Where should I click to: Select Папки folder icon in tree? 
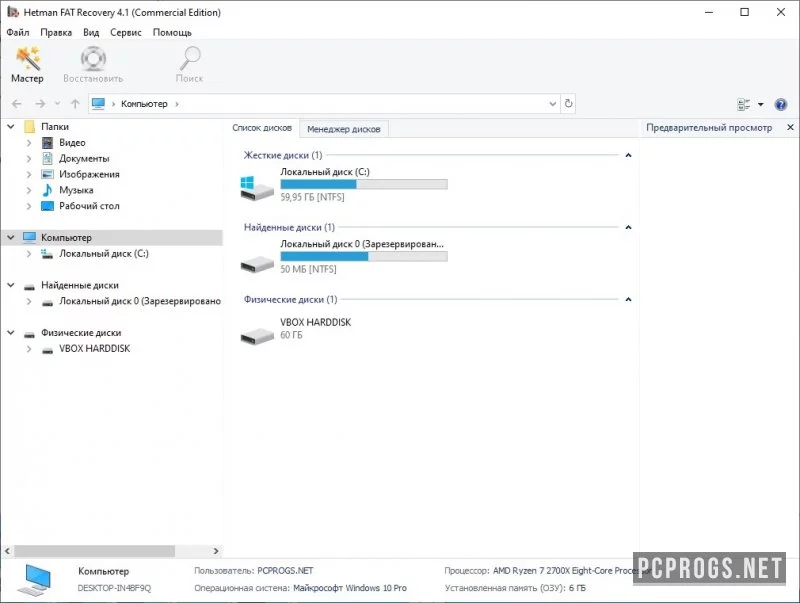pyautogui.click(x=30, y=127)
